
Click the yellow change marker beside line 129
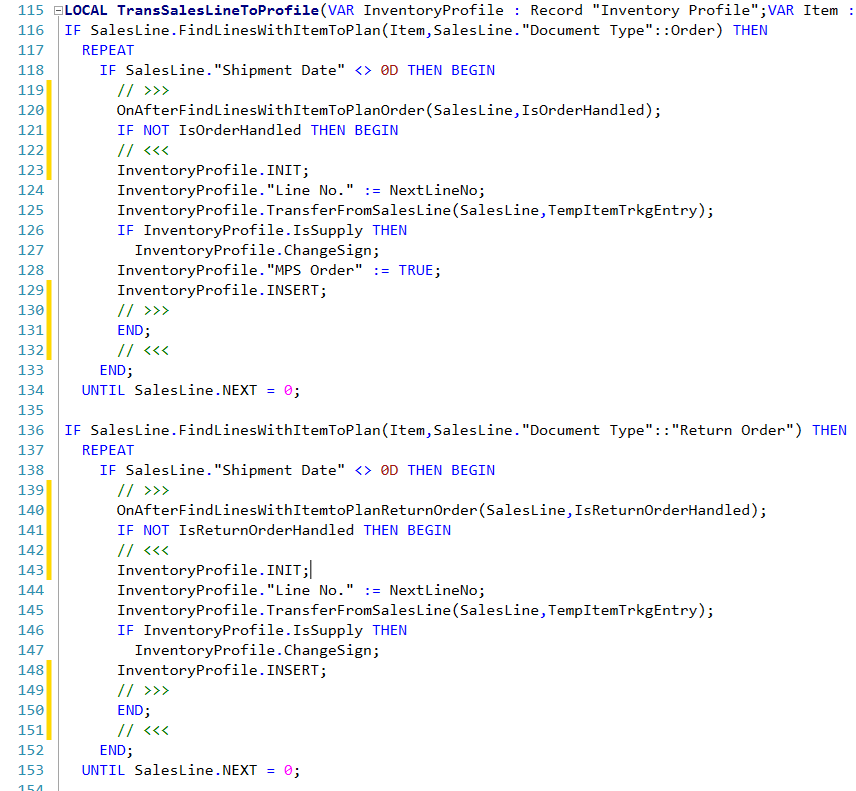pos(50,290)
